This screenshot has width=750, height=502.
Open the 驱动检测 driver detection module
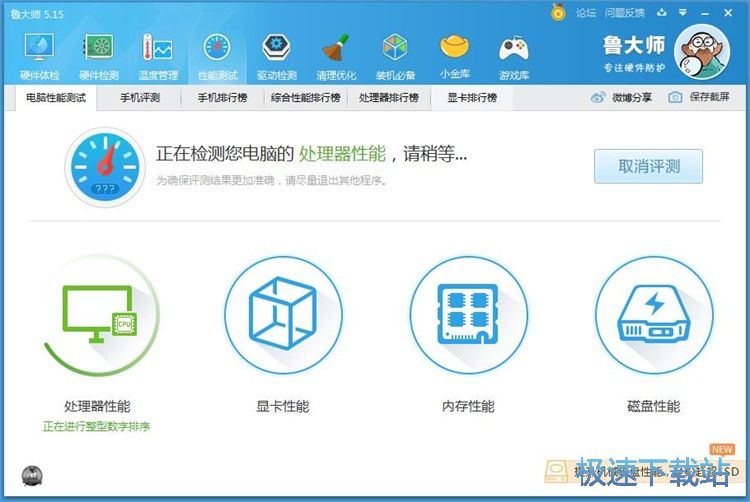coord(276,56)
